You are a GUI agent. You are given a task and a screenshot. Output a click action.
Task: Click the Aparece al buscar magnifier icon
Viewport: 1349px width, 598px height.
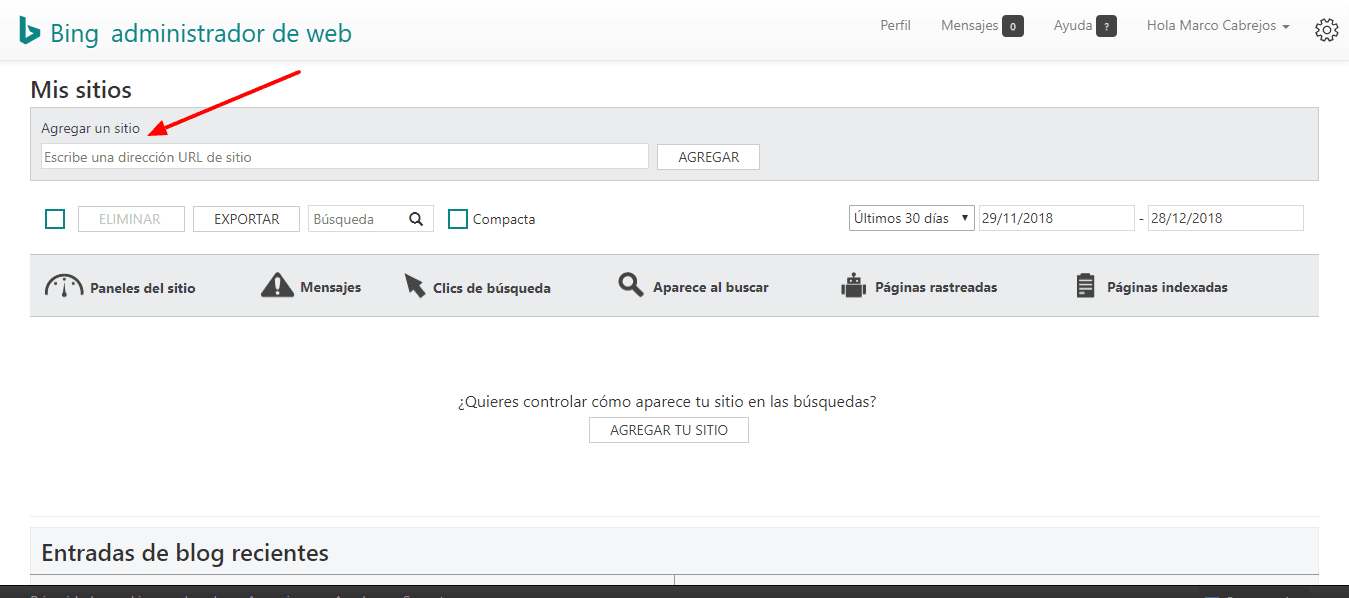(630, 286)
